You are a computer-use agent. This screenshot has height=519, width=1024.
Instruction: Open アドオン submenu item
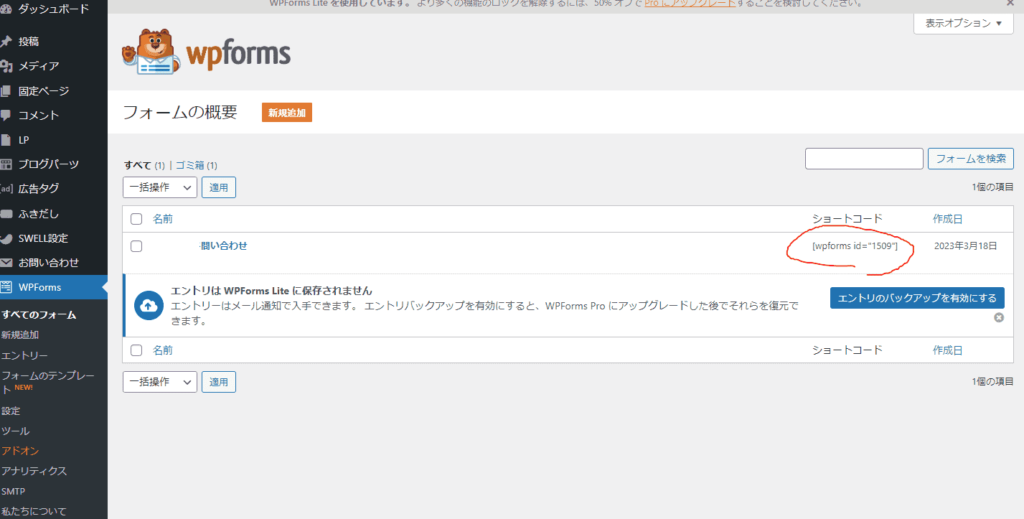(x=20, y=450)
